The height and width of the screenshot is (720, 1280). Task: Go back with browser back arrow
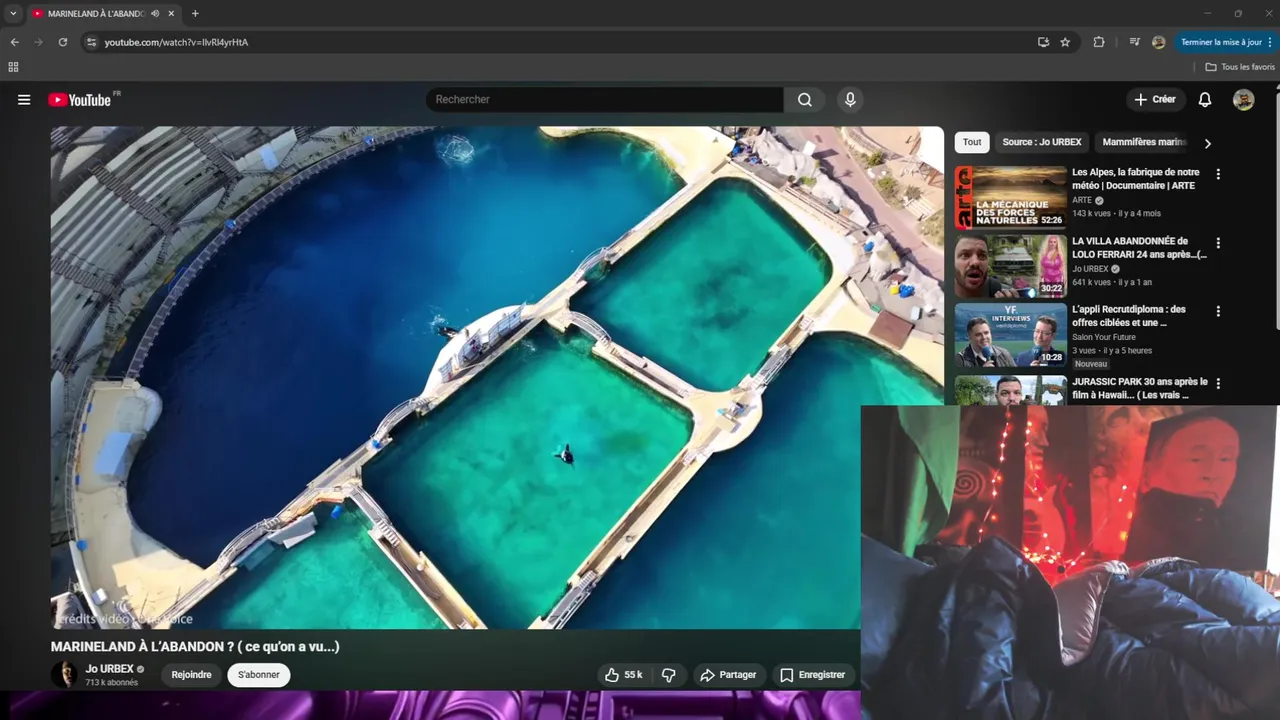(x=14, y=42)
